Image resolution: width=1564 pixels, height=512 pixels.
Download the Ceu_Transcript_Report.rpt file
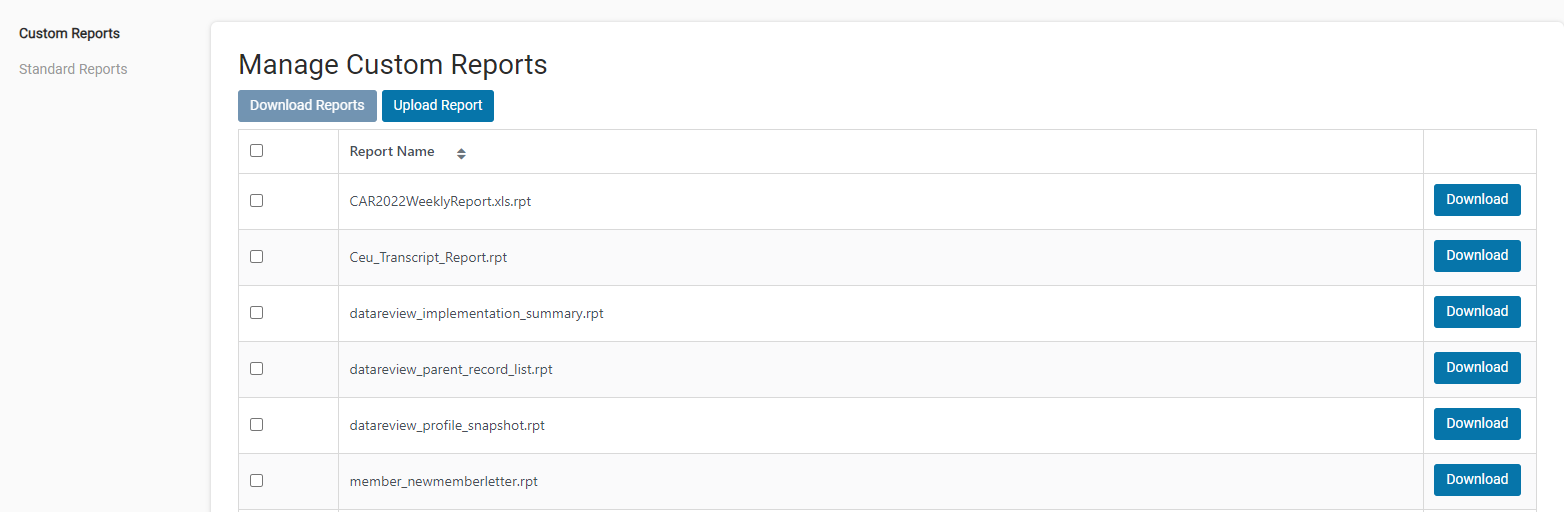1477,256
